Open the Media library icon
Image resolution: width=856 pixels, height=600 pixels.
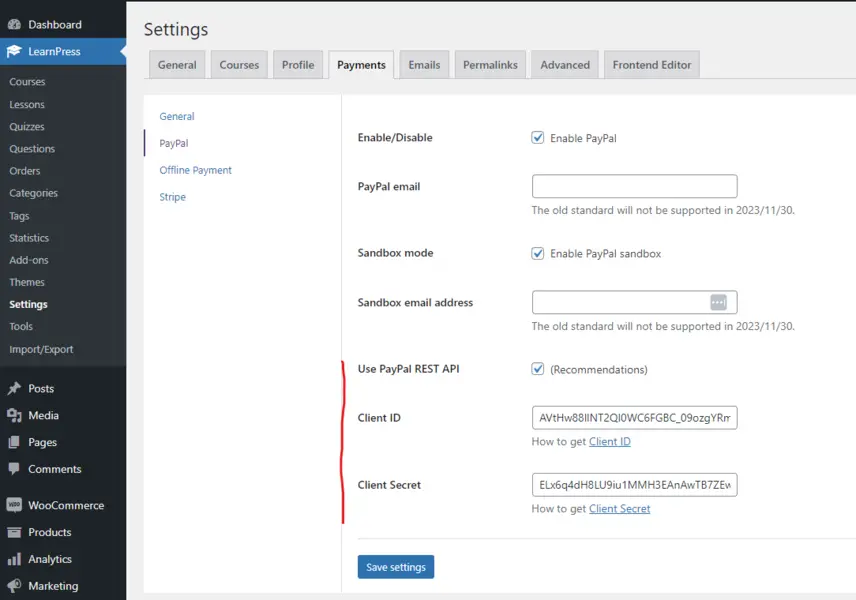13,415
